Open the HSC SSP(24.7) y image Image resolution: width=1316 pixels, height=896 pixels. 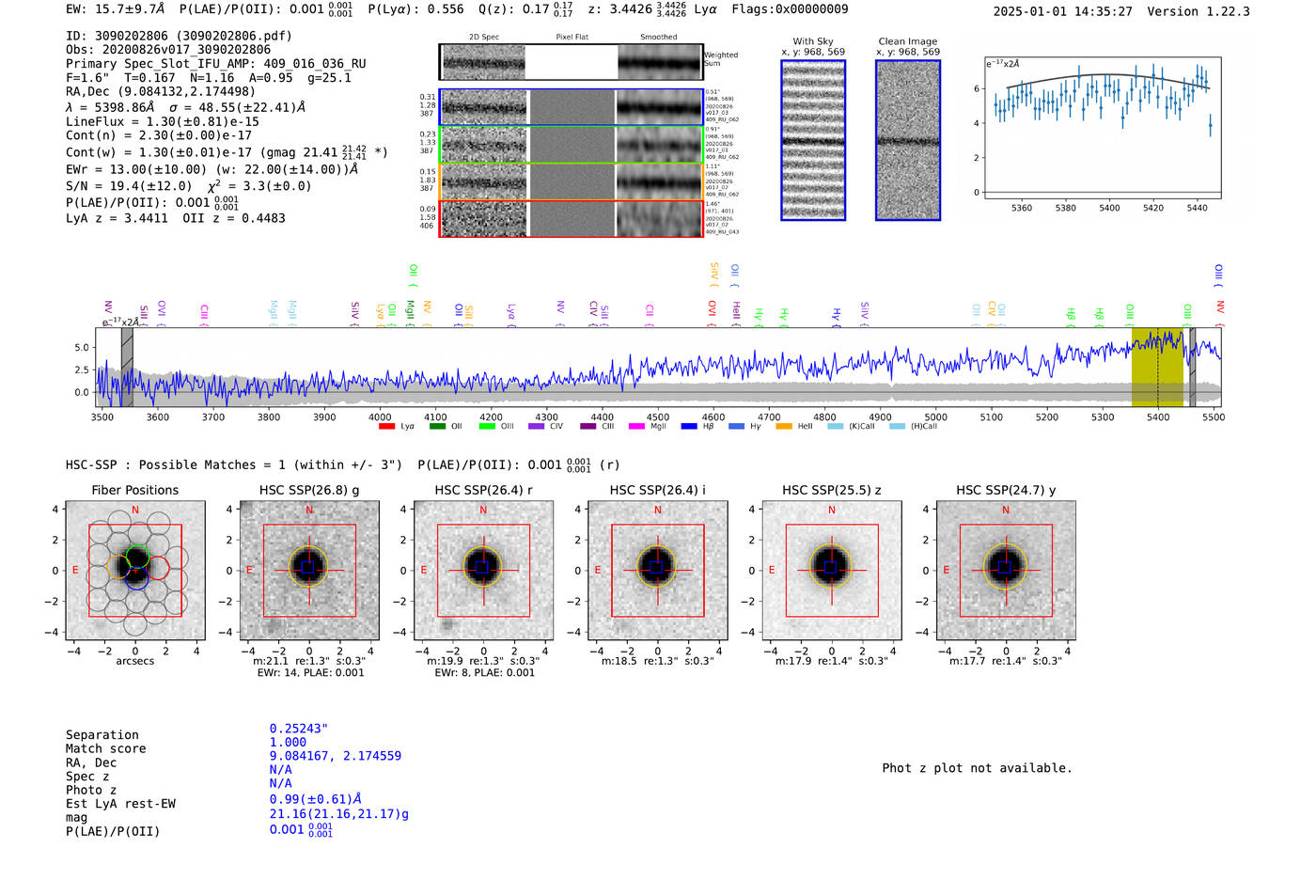click(1006, 570)
